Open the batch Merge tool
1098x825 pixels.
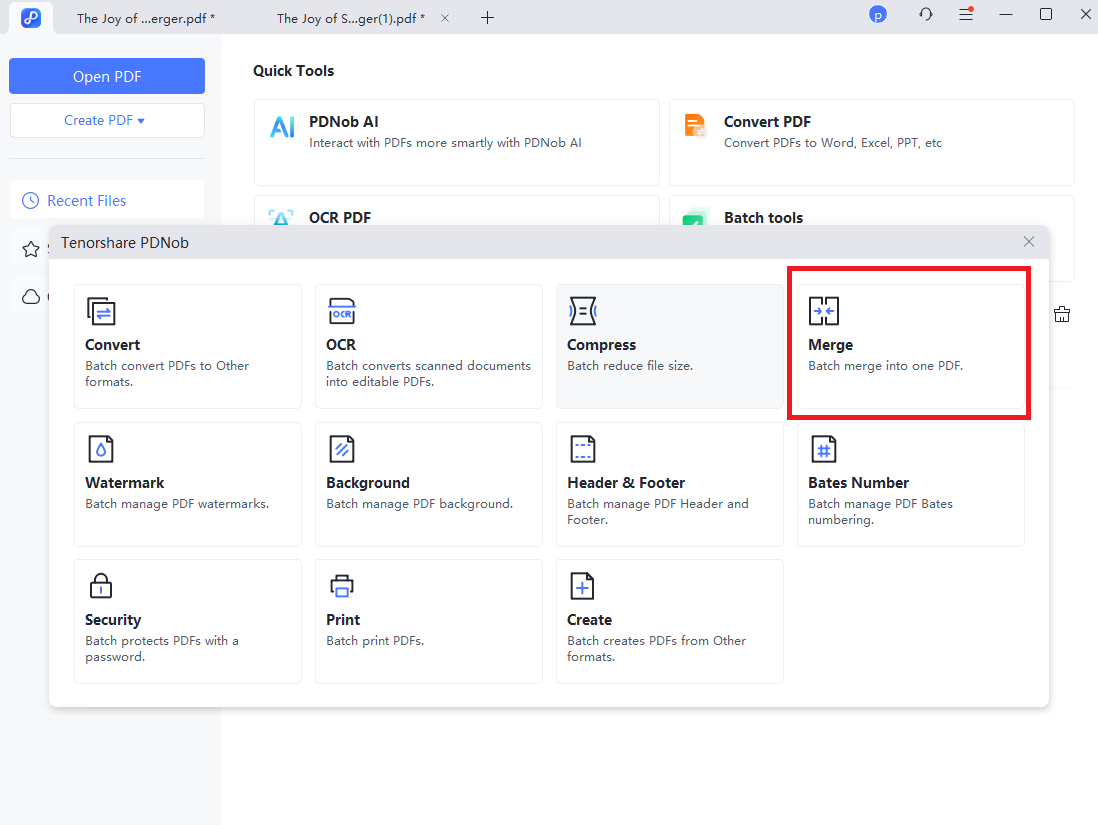(x=910, y=345)
